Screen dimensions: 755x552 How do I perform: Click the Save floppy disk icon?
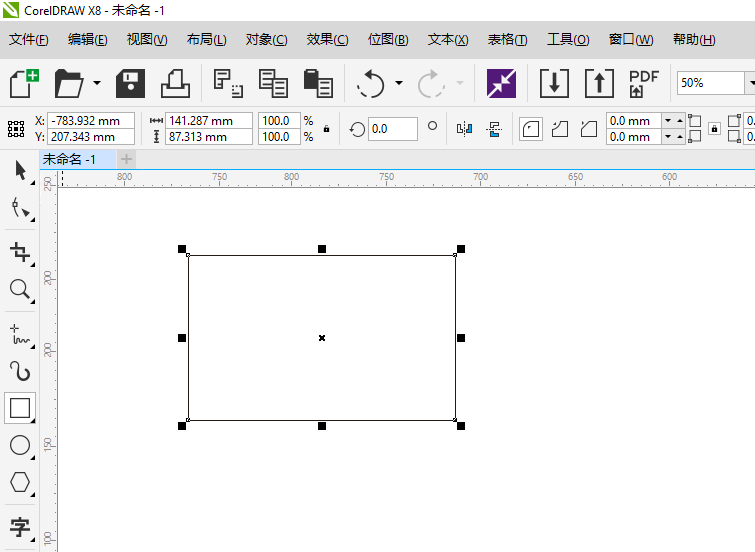(130, 83)
